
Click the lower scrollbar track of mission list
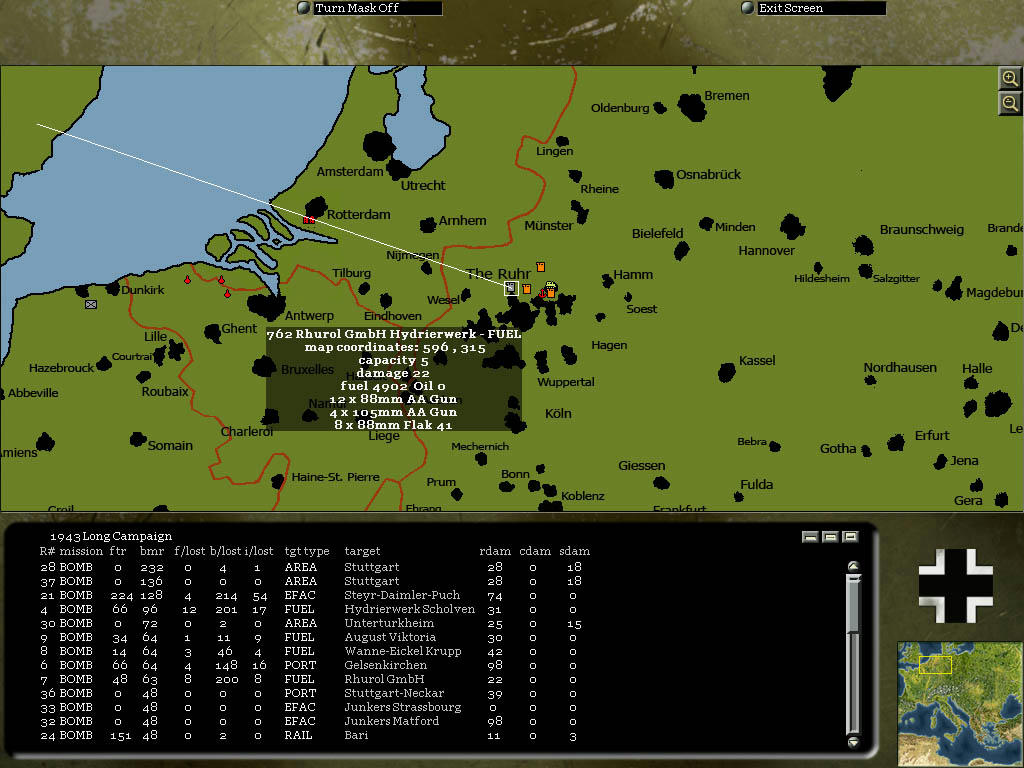tap(853, 683)
